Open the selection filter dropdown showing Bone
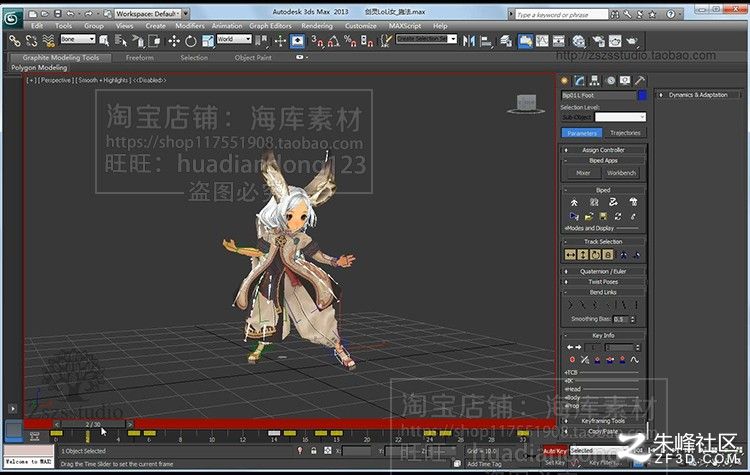750x475 pixels. coord(77,39)
